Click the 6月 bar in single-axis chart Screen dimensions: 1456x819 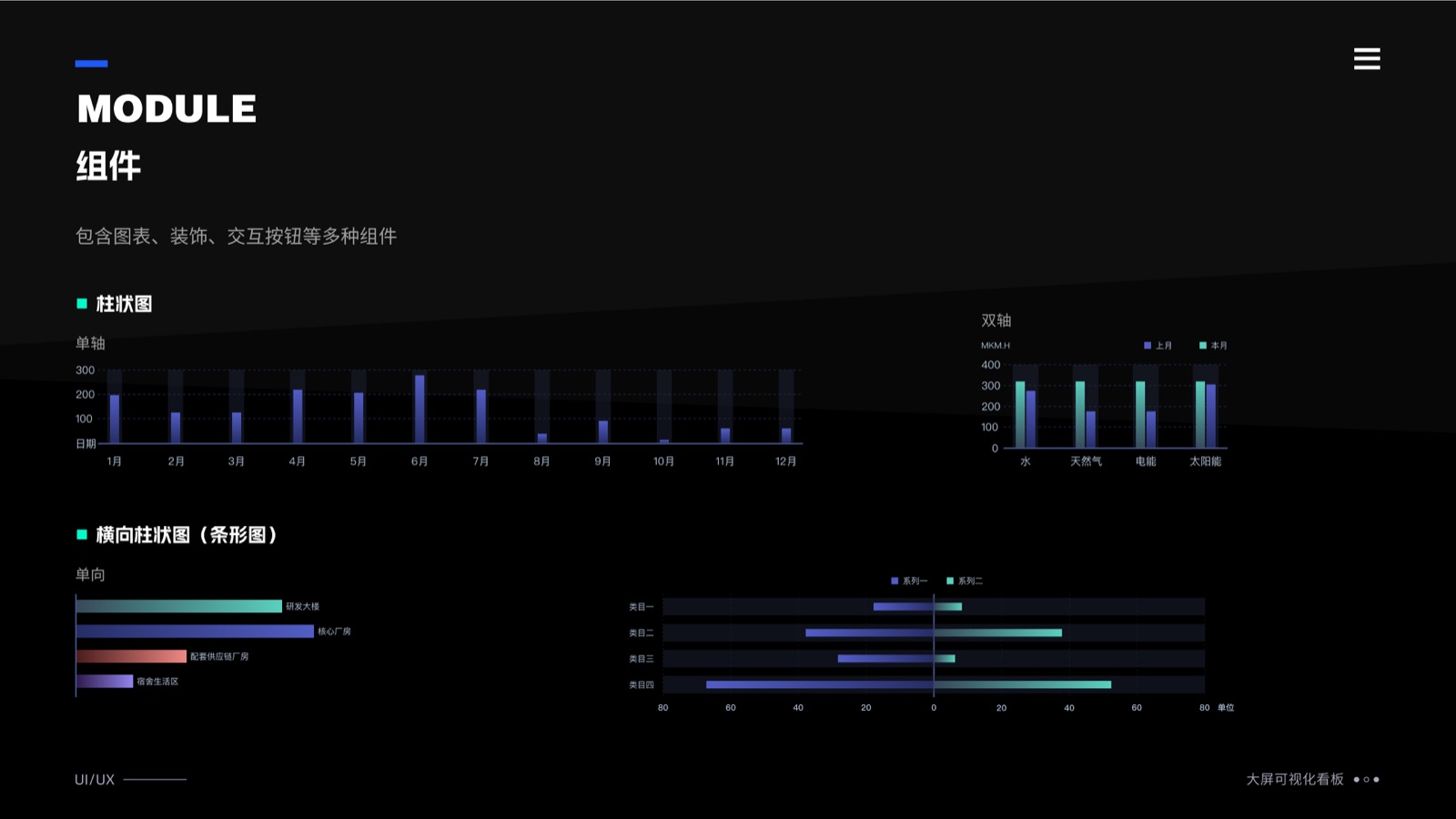pos(420,409)
